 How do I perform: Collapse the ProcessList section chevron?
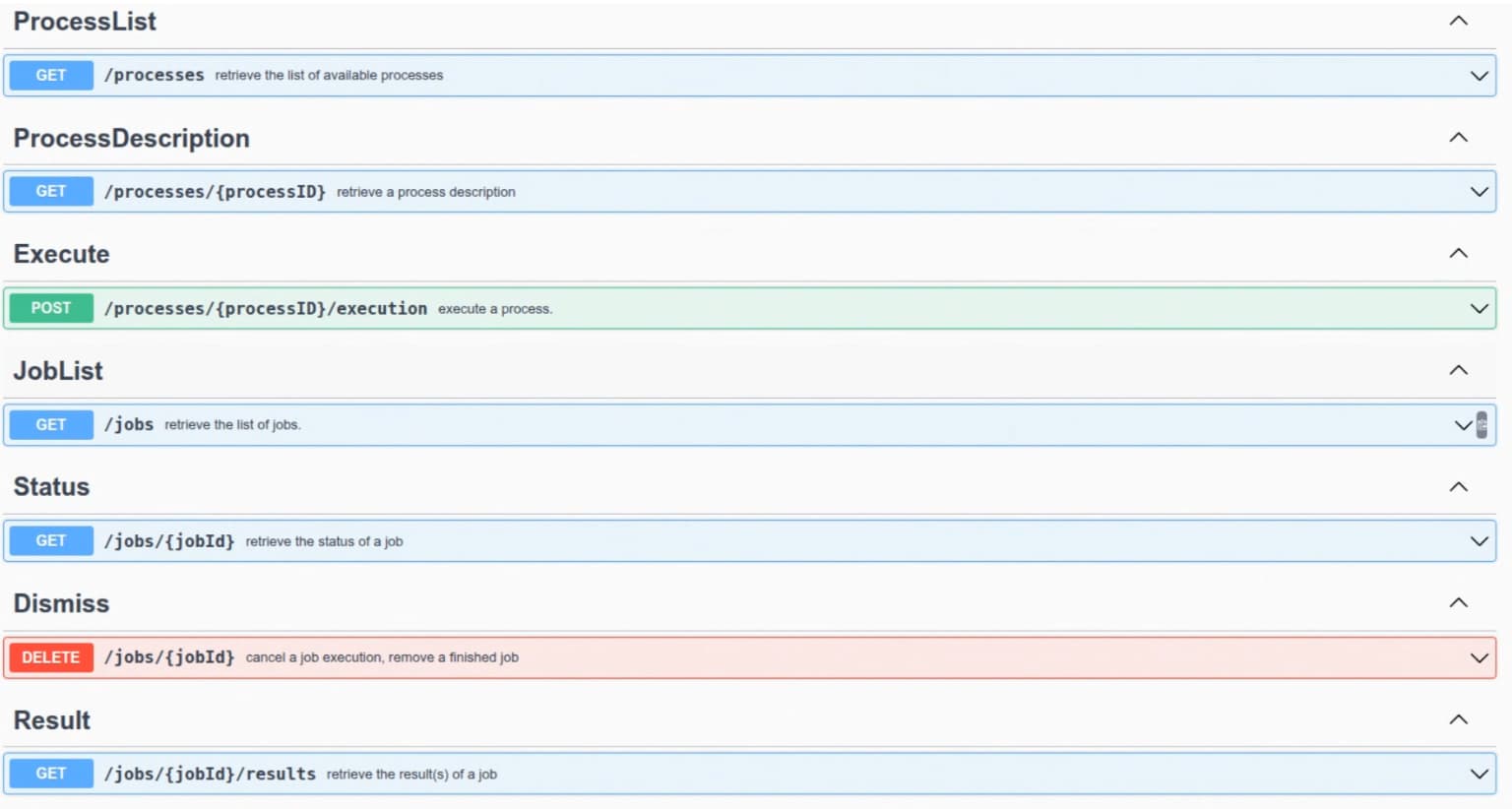click(x=1458, y=21)
